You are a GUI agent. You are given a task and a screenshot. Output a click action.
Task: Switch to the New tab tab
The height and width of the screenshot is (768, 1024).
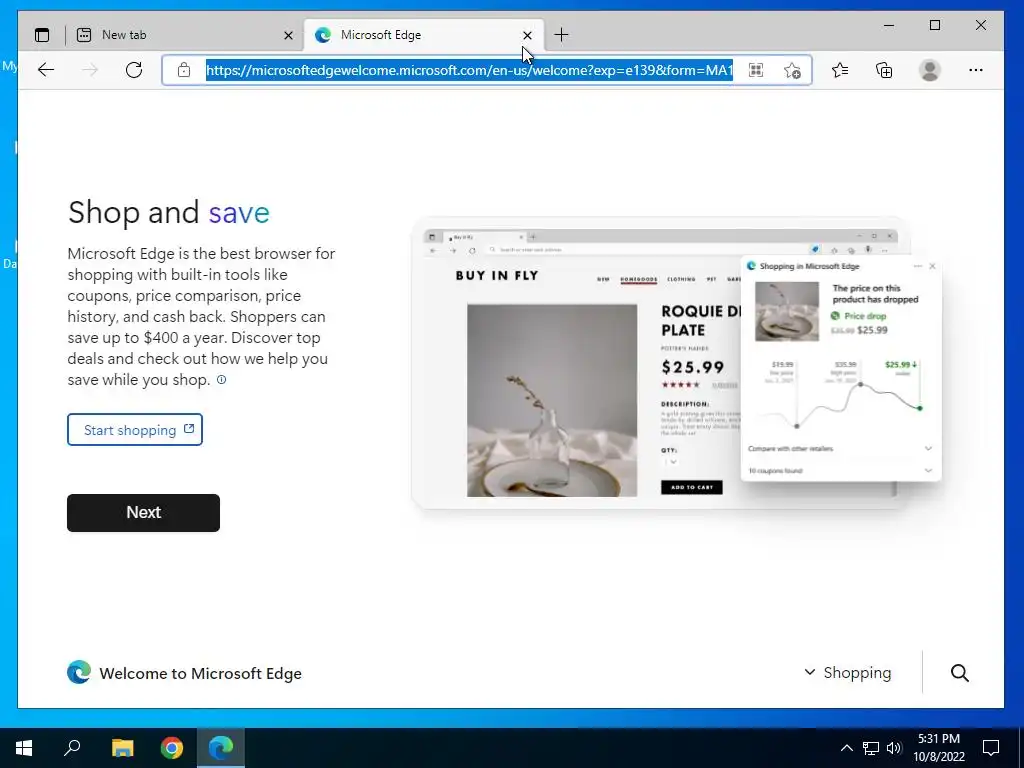185,35
